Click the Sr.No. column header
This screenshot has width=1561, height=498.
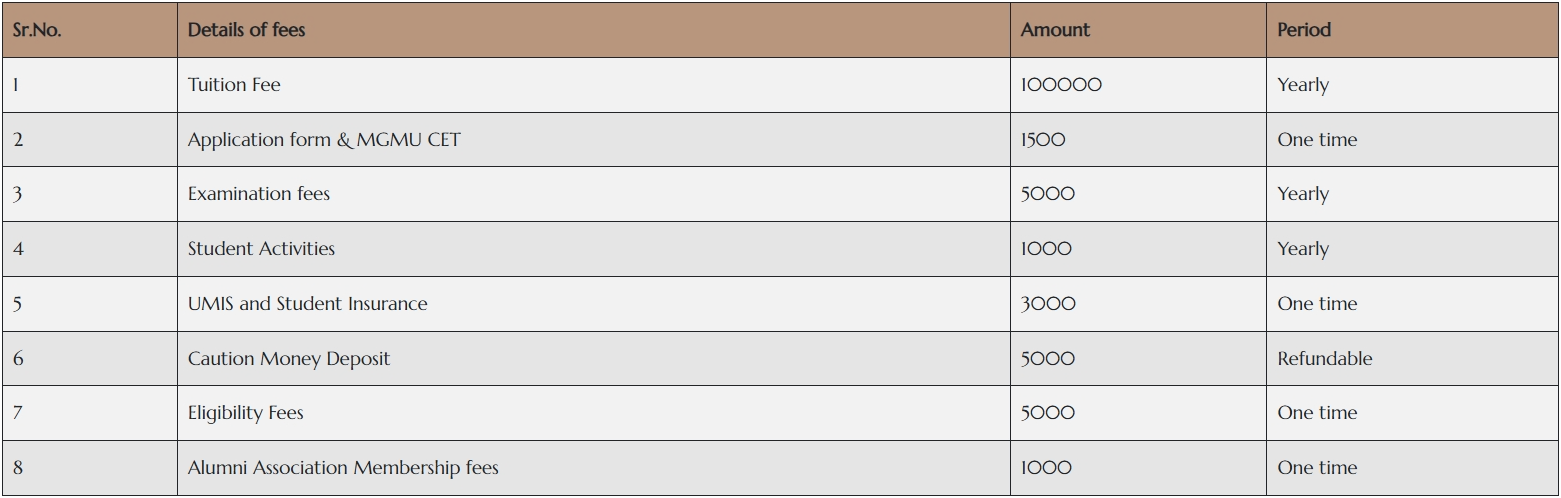click(89, 30)
